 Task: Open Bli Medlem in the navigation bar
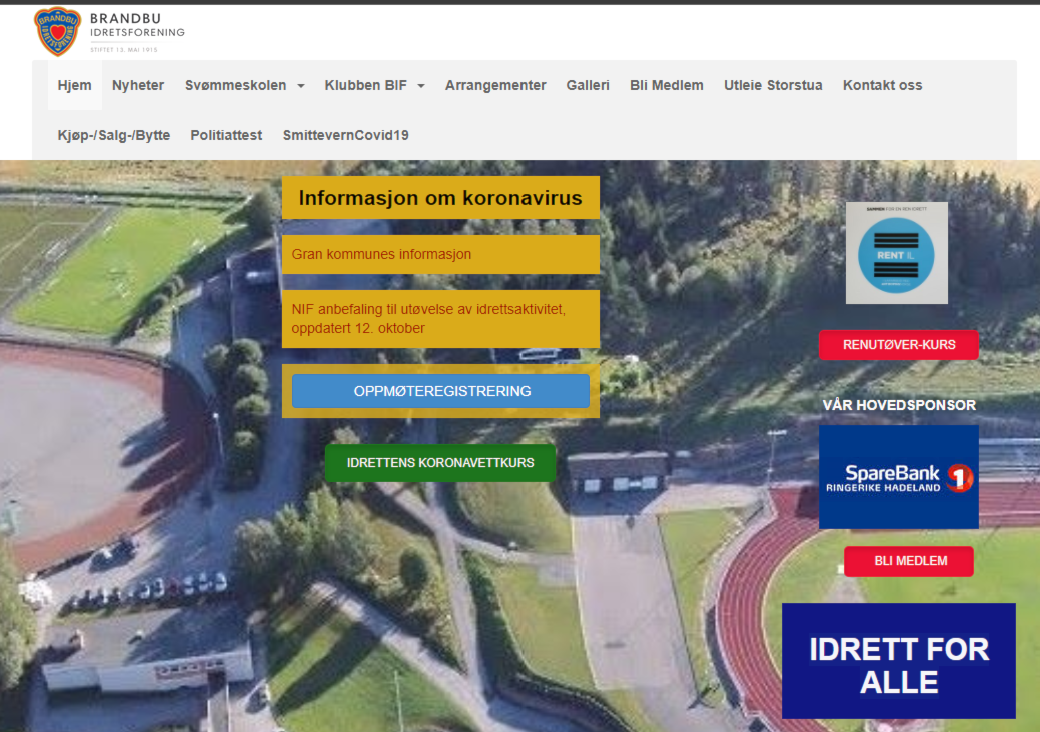(666, 85)
